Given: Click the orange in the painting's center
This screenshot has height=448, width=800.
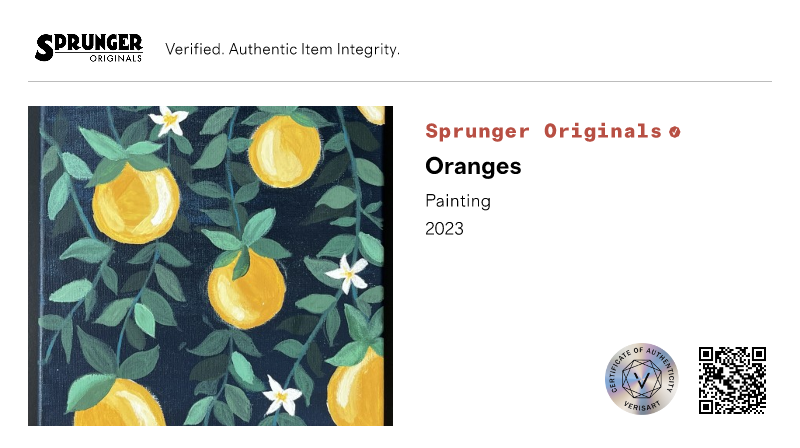Looking at the screenshot, I should 246,288.
